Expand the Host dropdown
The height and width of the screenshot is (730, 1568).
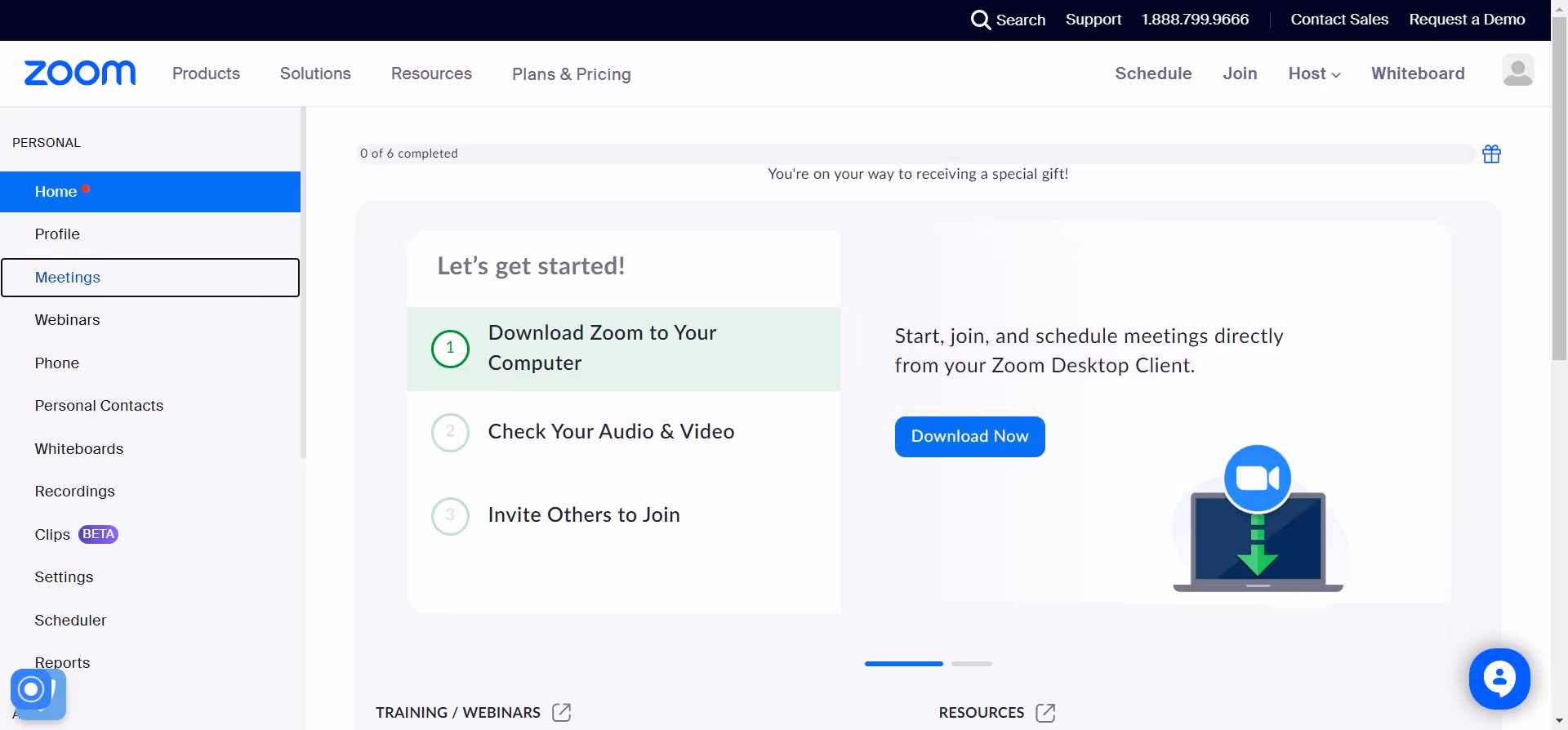[x=1314, y=73]
